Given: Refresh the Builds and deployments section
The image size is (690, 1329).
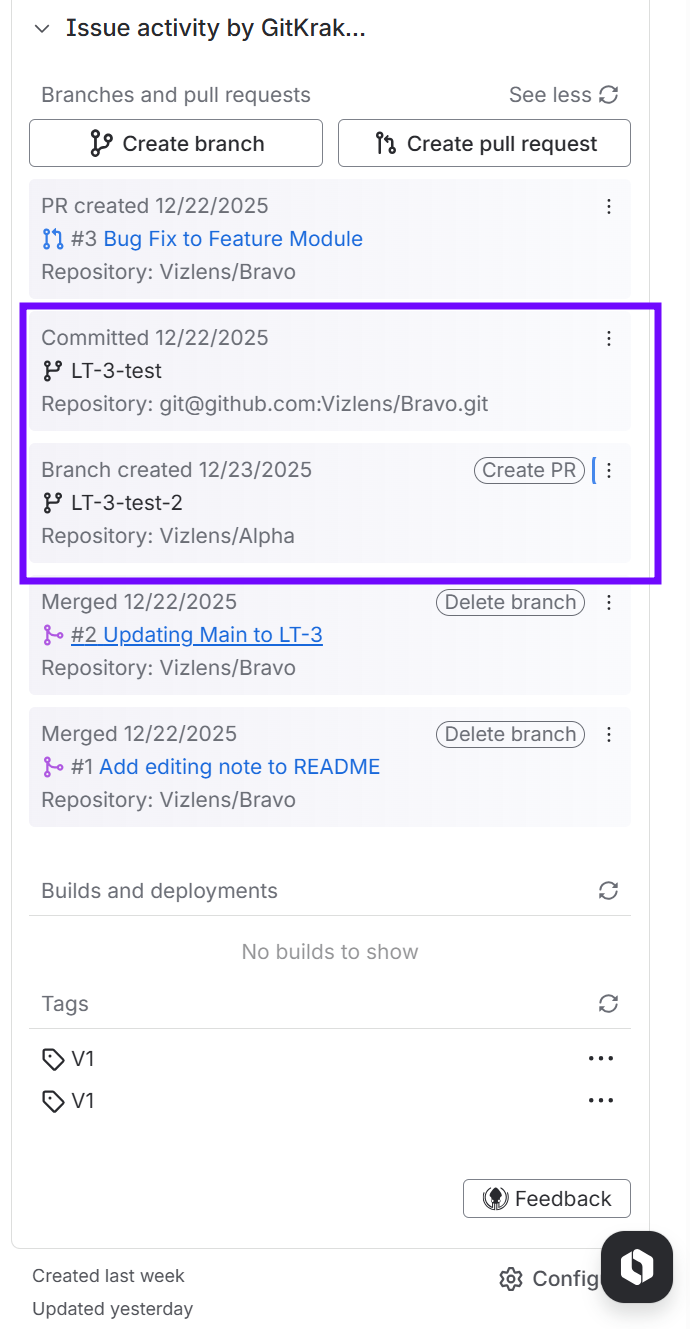Looking at the screenshot, I should click(608, 890).
